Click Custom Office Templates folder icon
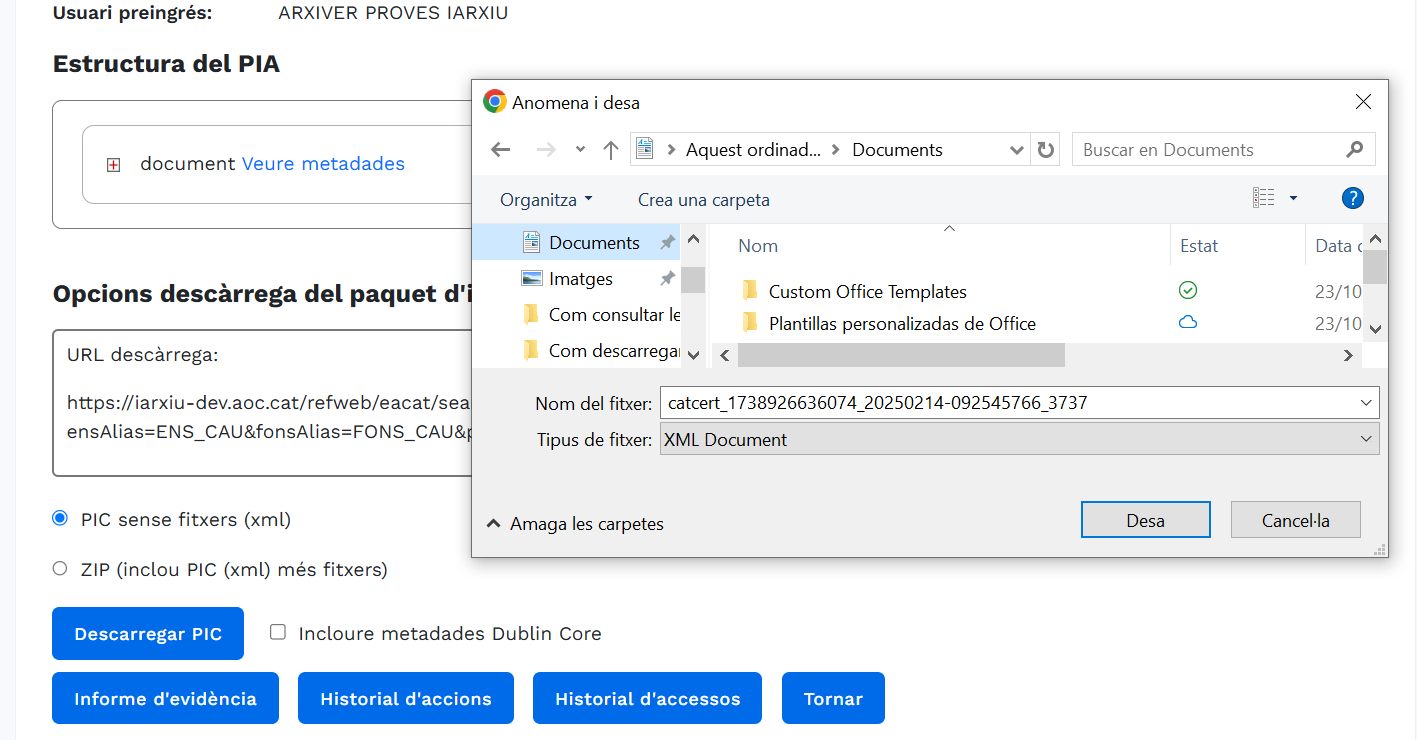The height and width of the screenshot is (740, 1417). point(751,291)
